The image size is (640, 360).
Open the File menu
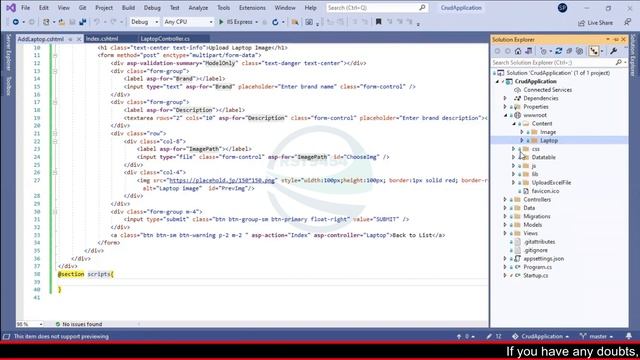click(x=25, y=8)
